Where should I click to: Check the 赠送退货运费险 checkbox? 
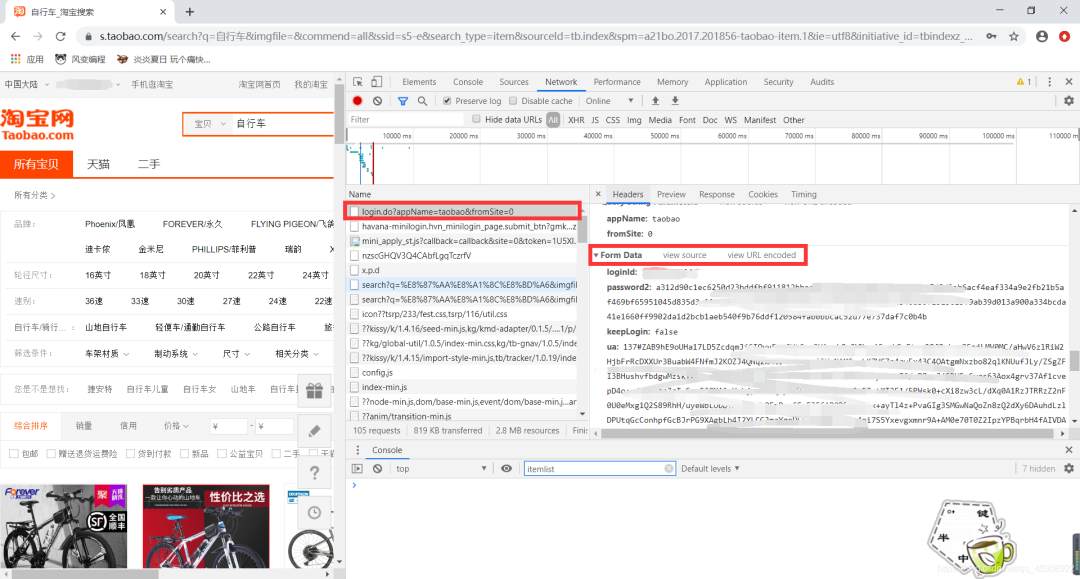click(51, 454)
